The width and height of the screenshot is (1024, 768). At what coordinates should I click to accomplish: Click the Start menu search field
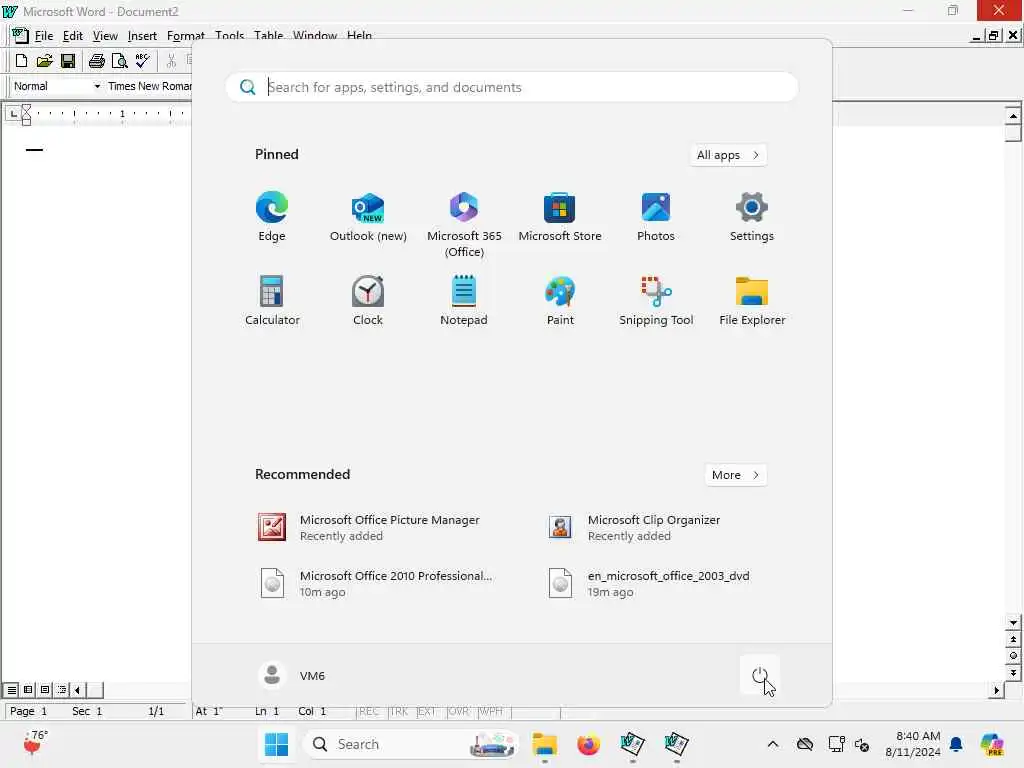point(512,87)
